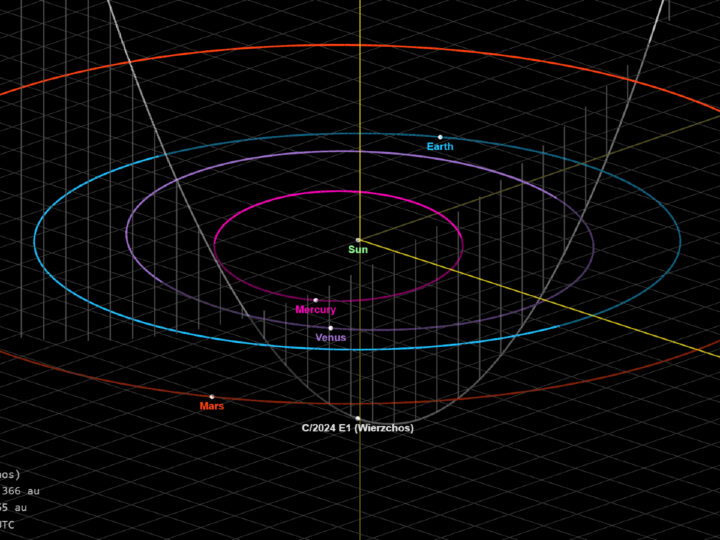The width and height of the screenshot is (720, 540).
Task: Click the au distance readout text
Action: point(20,491)
